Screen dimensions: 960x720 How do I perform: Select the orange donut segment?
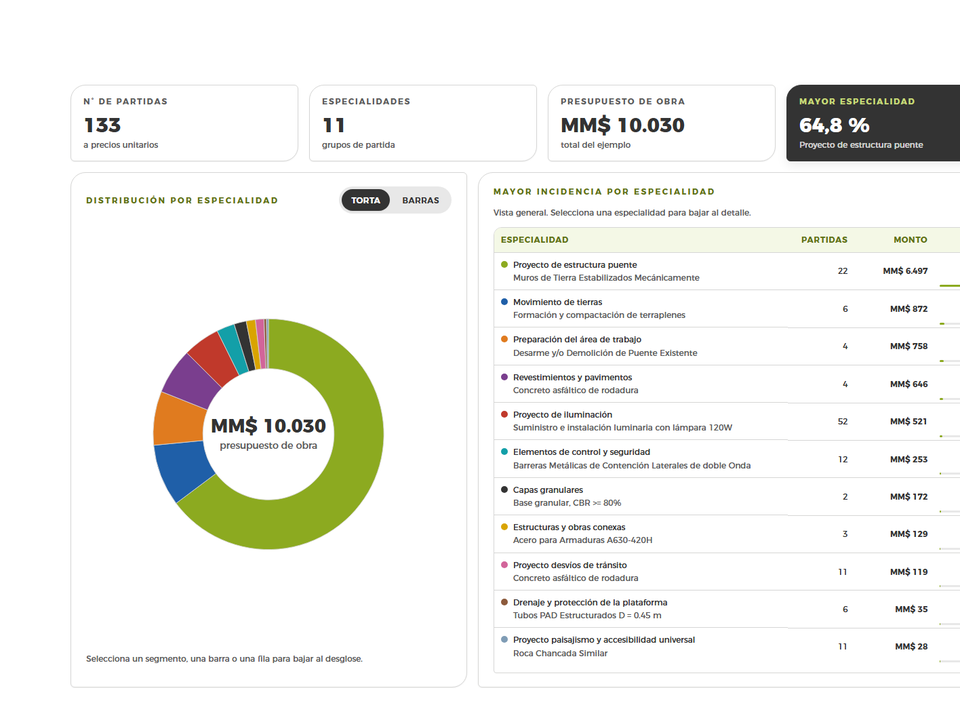pos(178,420)
